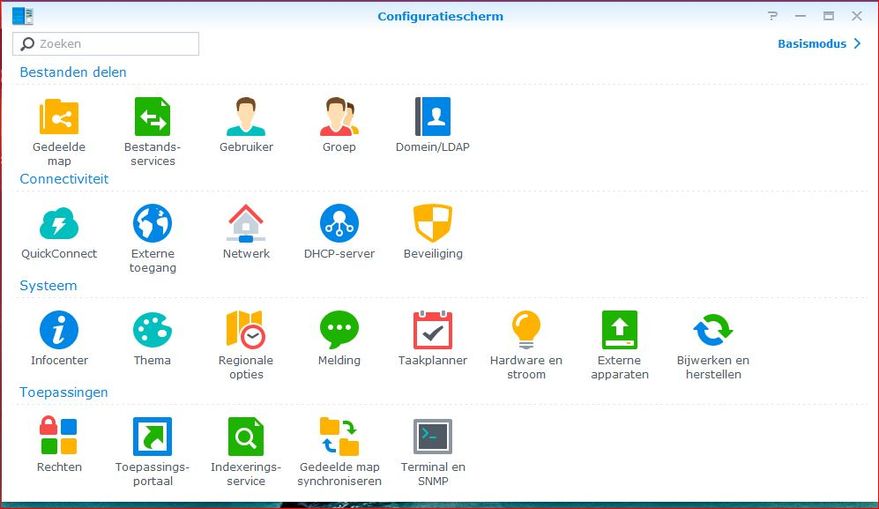Open Externe toegang globe icon
Viewport: 879px width, 509px height.
point(152,224)
